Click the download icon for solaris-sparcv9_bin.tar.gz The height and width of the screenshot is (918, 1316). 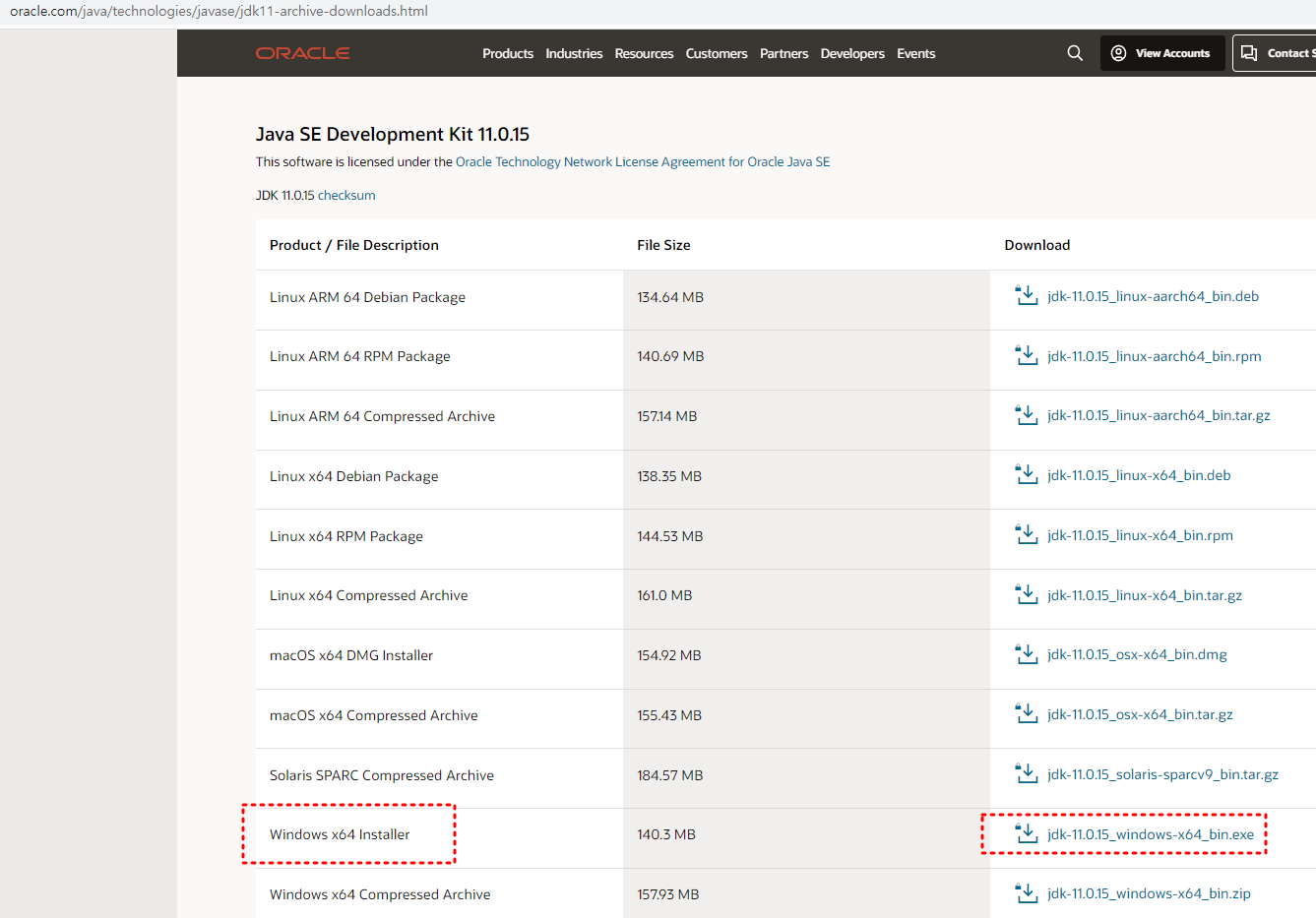pos(1027,773)
